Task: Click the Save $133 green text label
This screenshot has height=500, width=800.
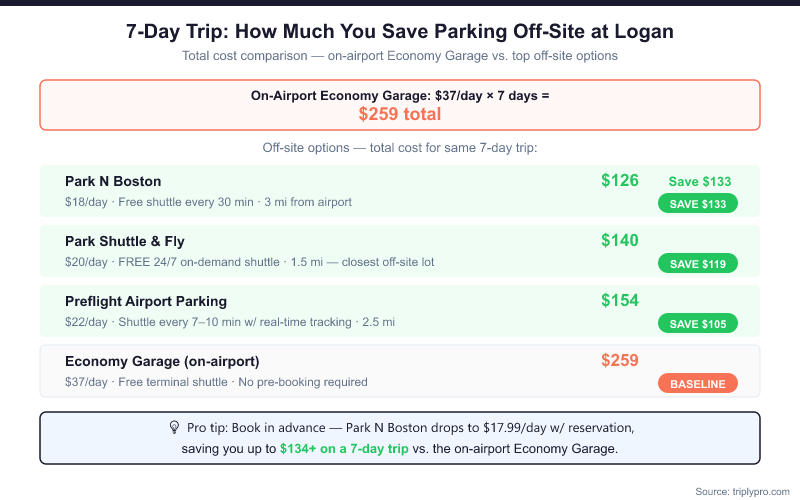Action: (699, 182)
